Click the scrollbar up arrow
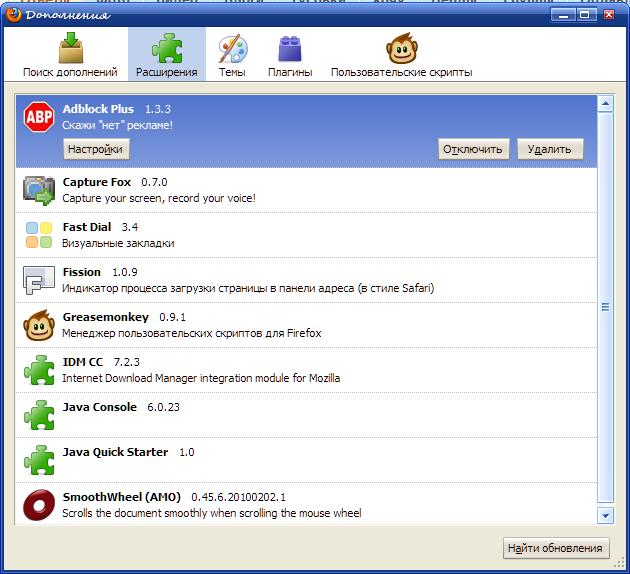The height and width of the screenshot is (574, 630). coord(605,104)
